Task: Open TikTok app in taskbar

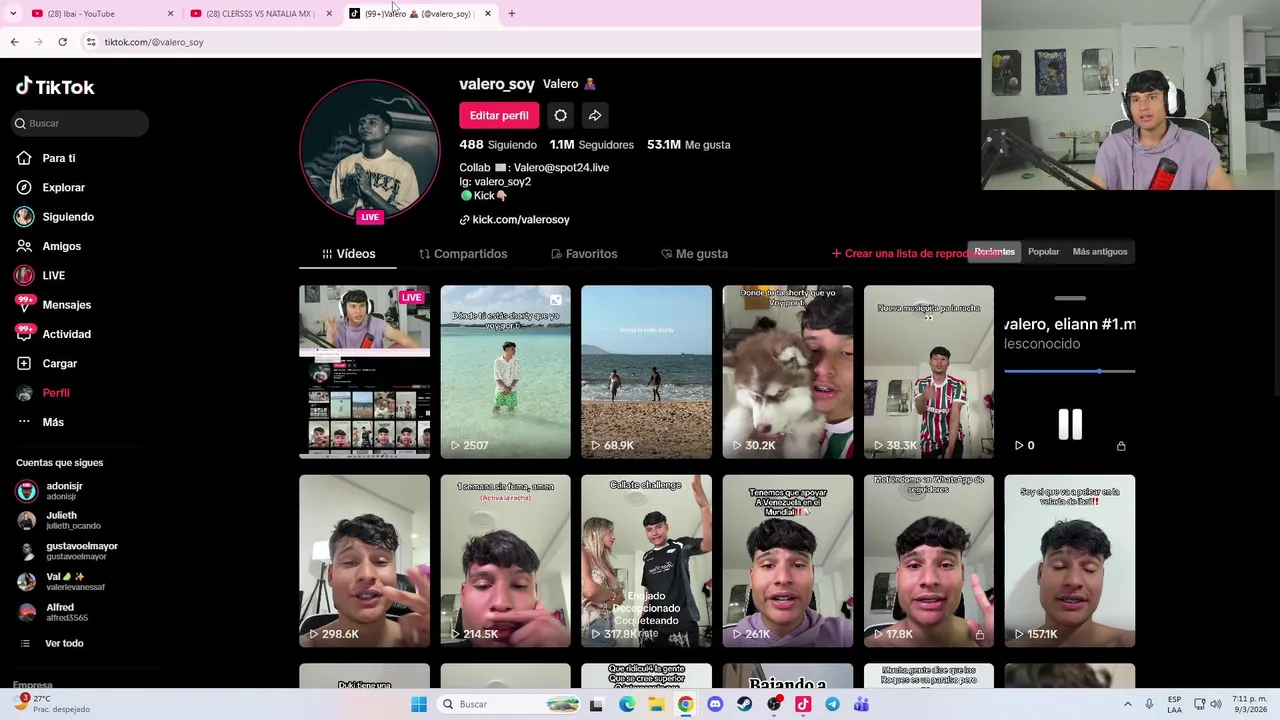Action: 803,704
